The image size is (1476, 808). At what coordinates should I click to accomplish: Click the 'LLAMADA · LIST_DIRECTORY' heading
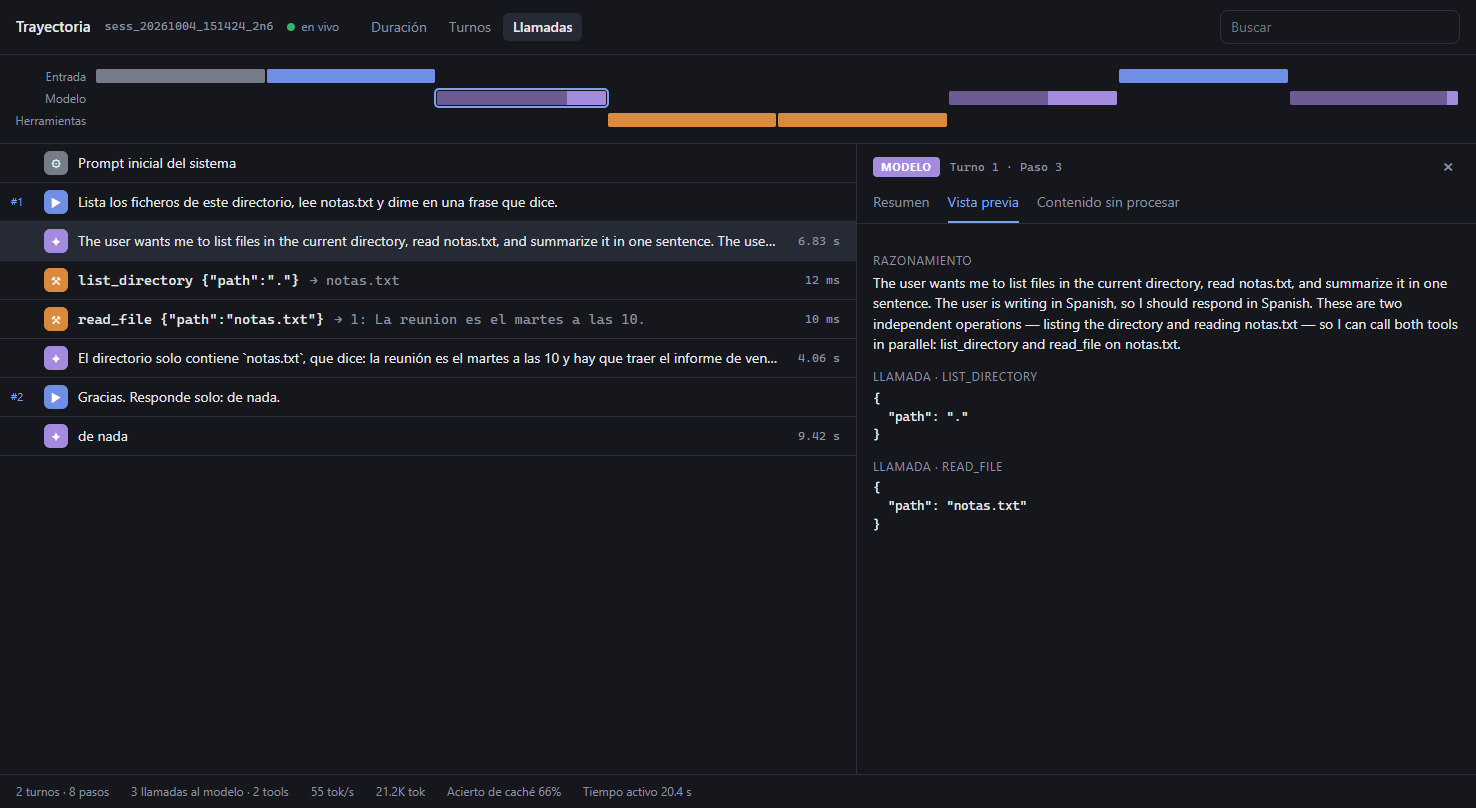955,377
